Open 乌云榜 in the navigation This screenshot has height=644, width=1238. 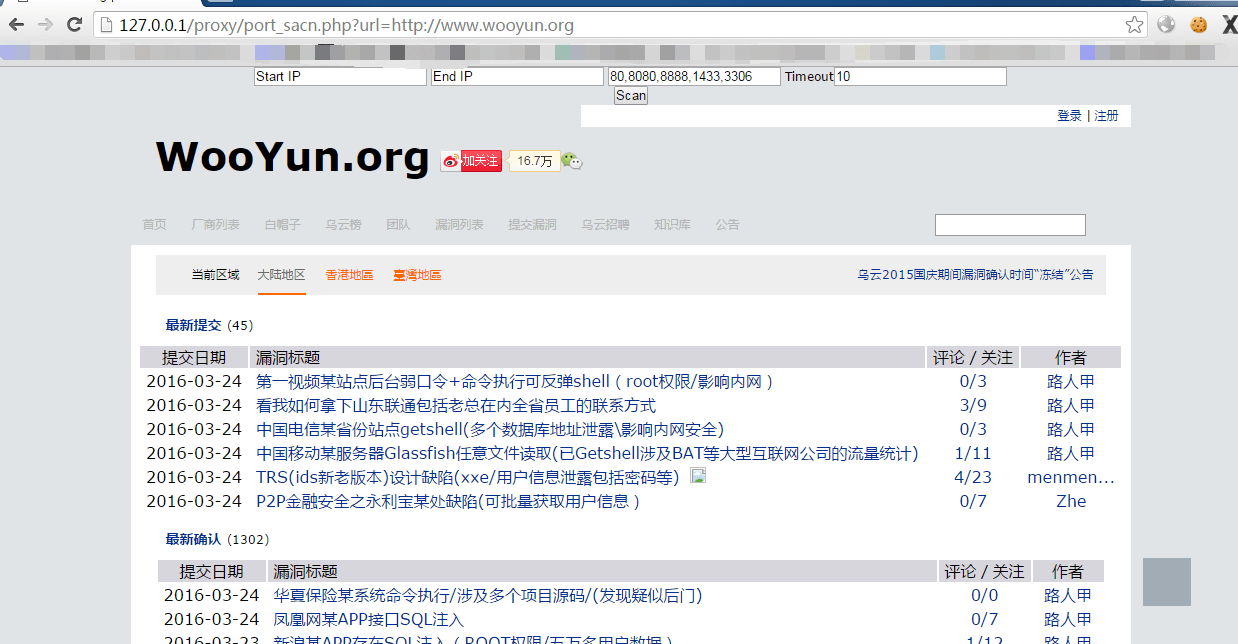[x=344, y=225]
